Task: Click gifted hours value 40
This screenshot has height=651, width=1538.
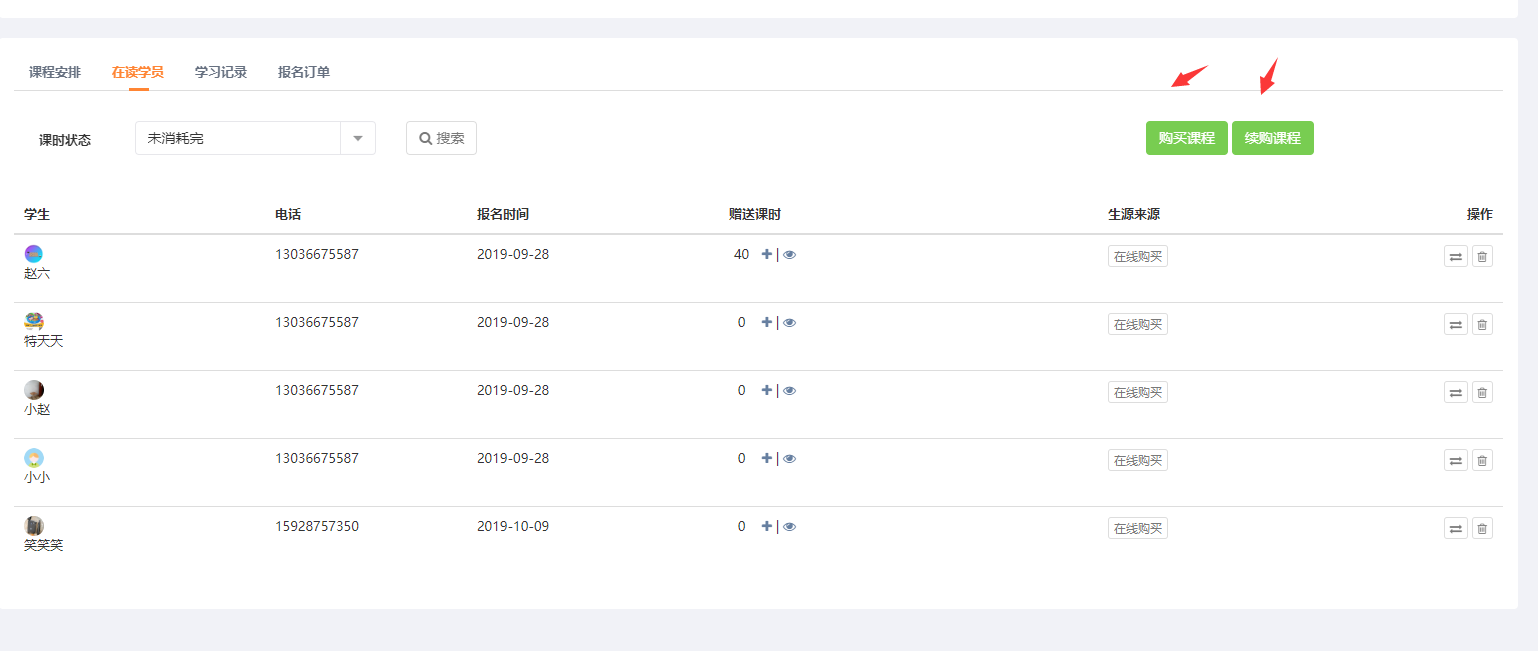Action: point(741,254)
